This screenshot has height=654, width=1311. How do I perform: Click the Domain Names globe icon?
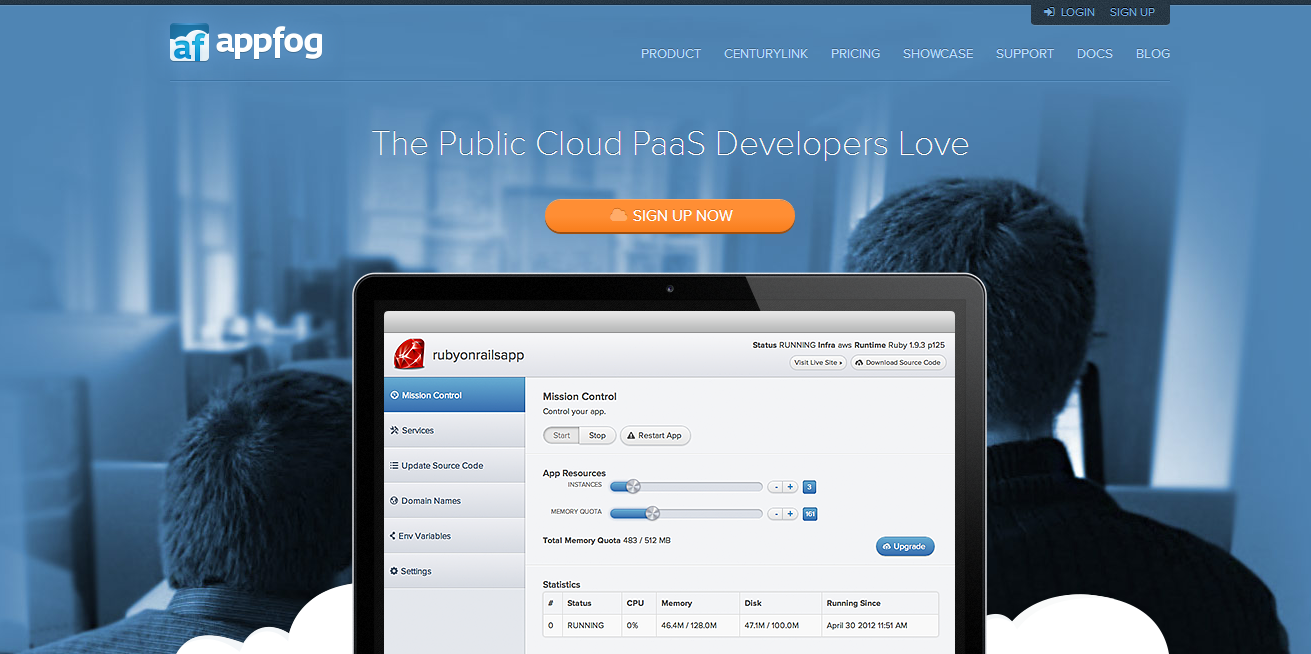[x=394, y=501]
